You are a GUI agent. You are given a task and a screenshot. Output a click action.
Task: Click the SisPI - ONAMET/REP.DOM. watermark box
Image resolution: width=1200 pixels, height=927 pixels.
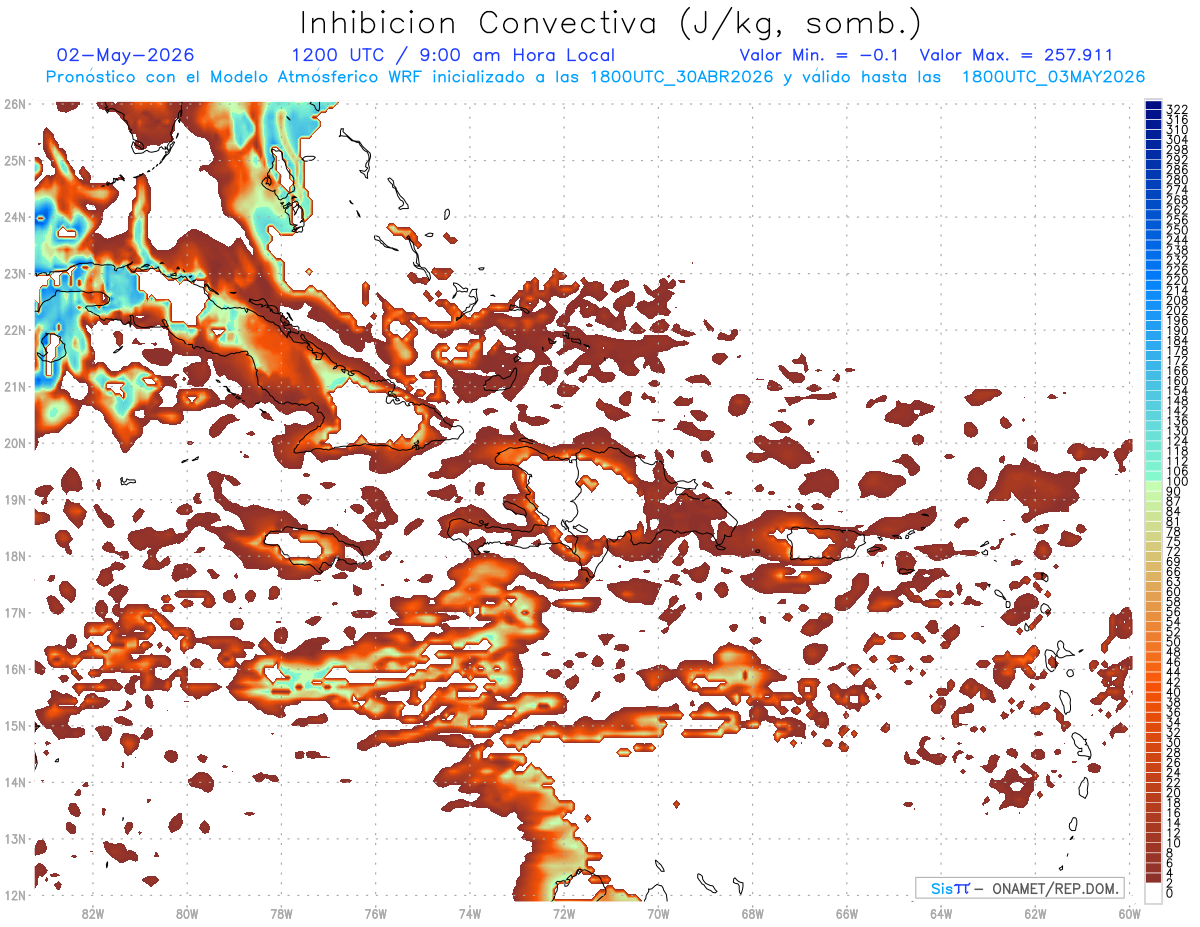(x=1020, y=888)
